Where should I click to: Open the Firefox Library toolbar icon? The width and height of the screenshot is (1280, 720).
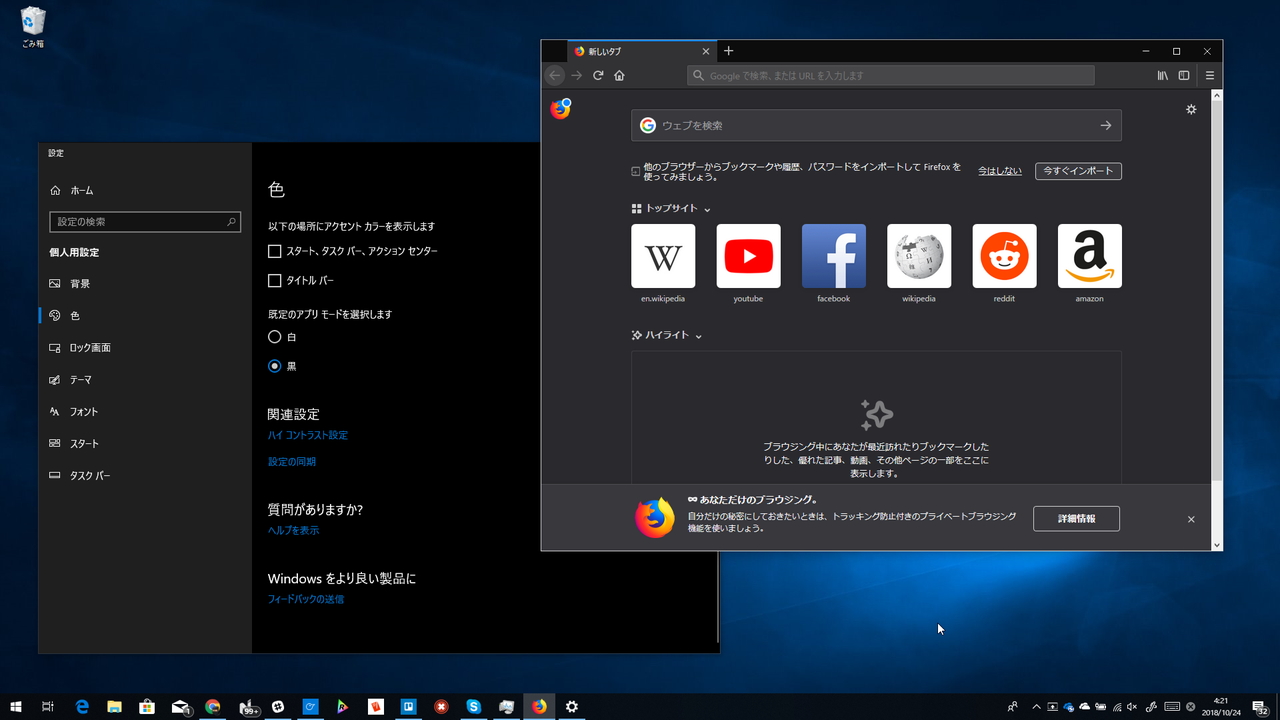click(1162, 75)
